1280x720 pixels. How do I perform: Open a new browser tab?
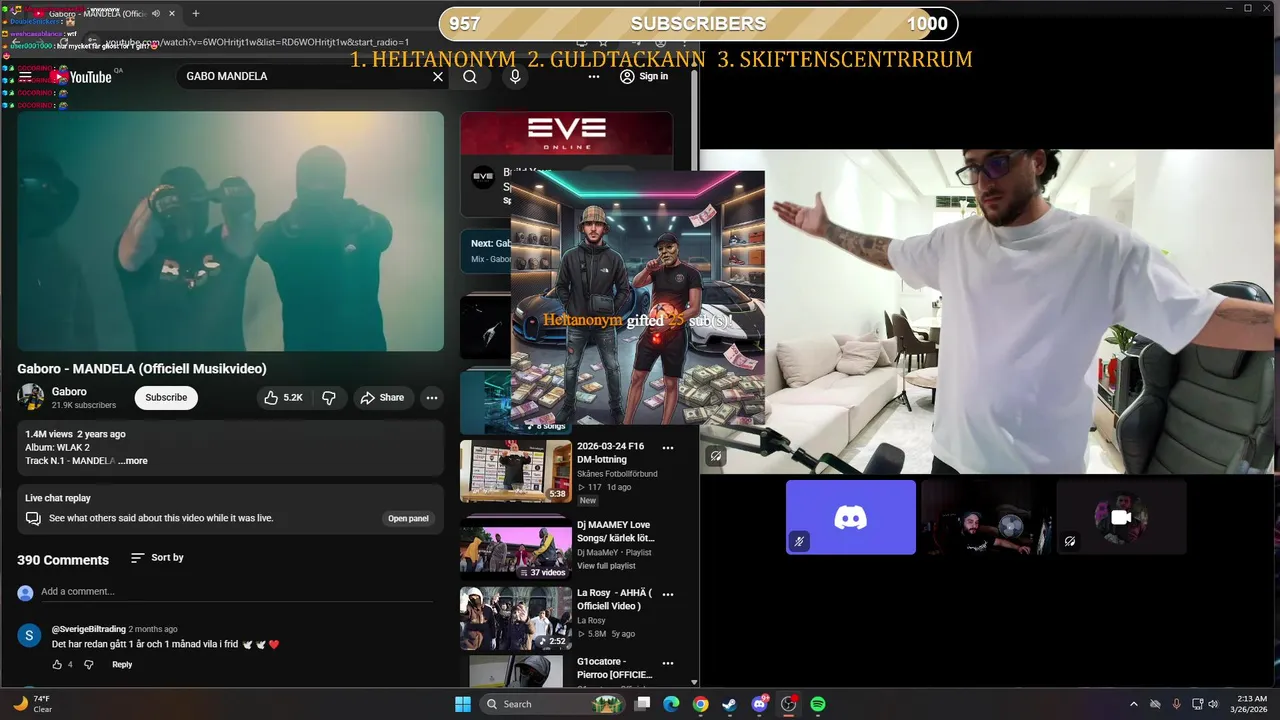coord(196,14)
